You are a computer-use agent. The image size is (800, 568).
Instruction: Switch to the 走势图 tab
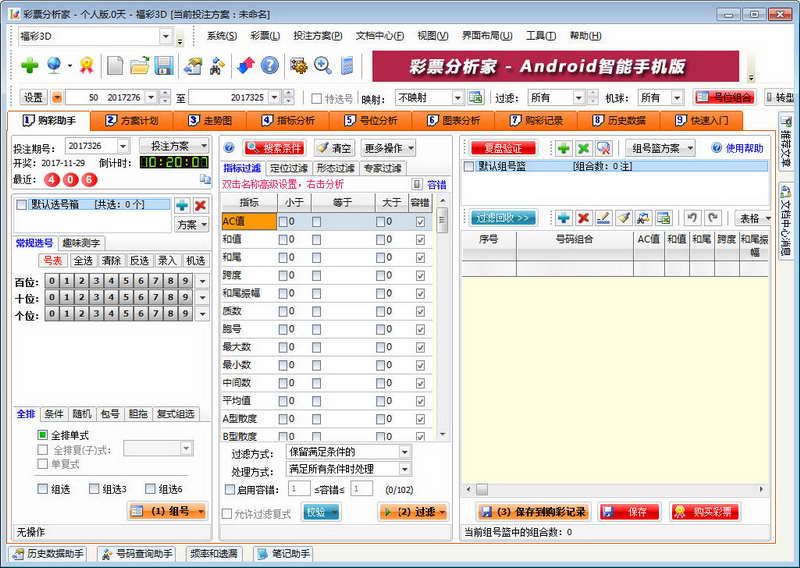click(x=210, y=120)
